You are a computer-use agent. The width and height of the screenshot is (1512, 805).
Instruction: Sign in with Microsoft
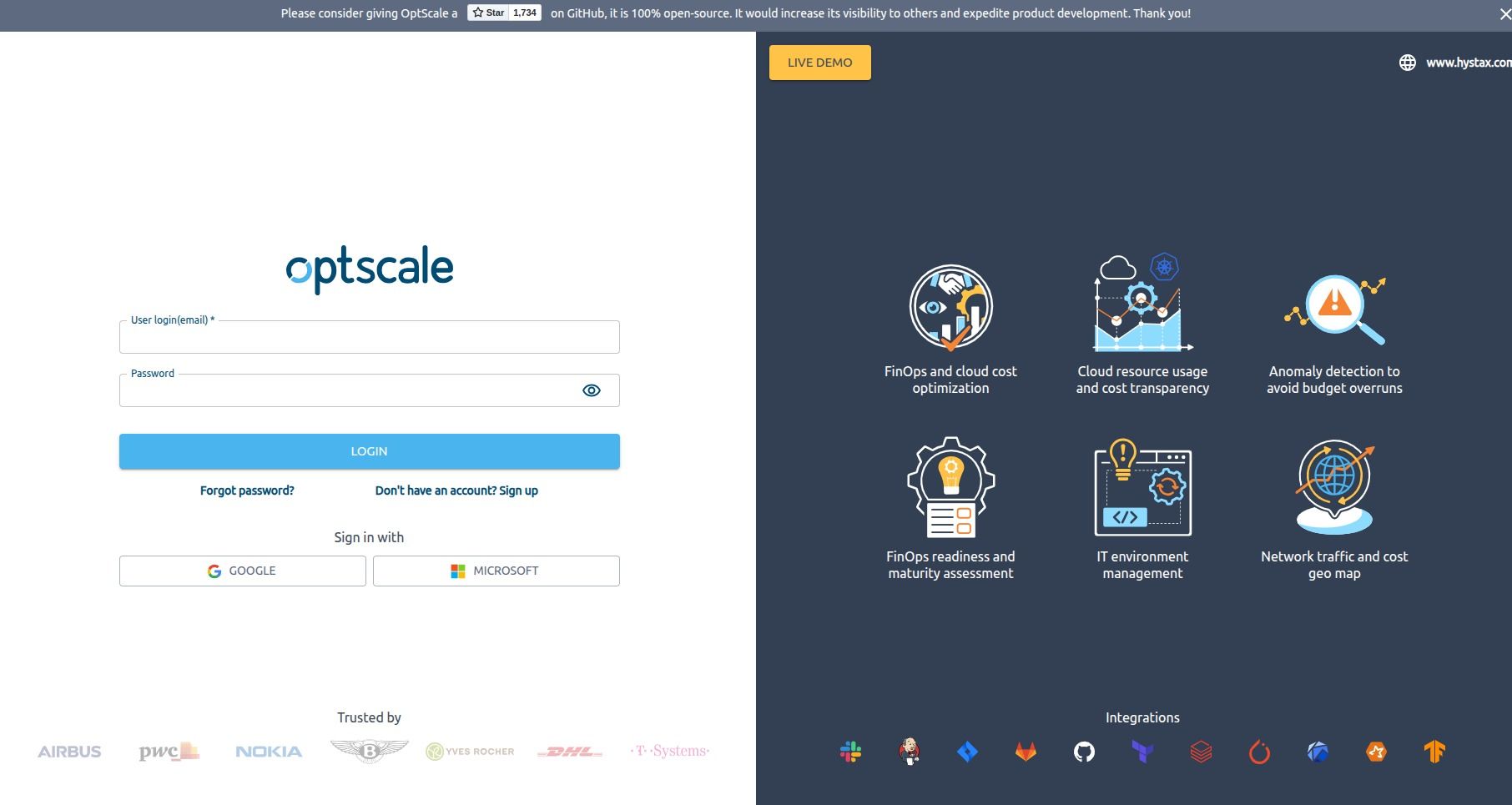pos(496,571)
